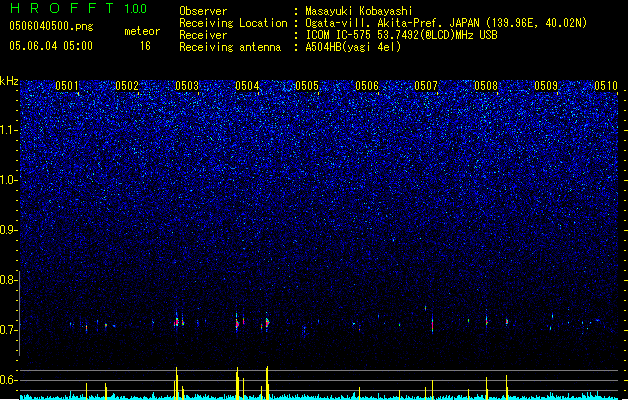Viewport: 629px width, 400px height.
Task: Click receiver value ICOM IC-575 53.7492 MHz USB
Action: pos(401,35)
